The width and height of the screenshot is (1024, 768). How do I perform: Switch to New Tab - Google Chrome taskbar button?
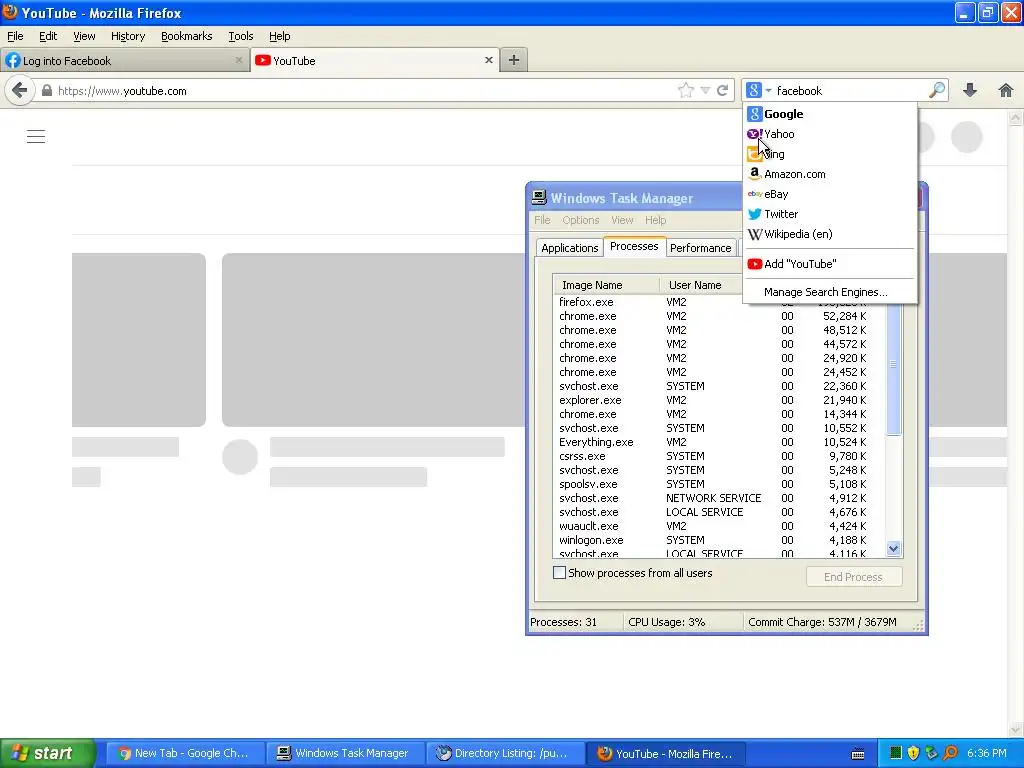[x=185, y=753]
